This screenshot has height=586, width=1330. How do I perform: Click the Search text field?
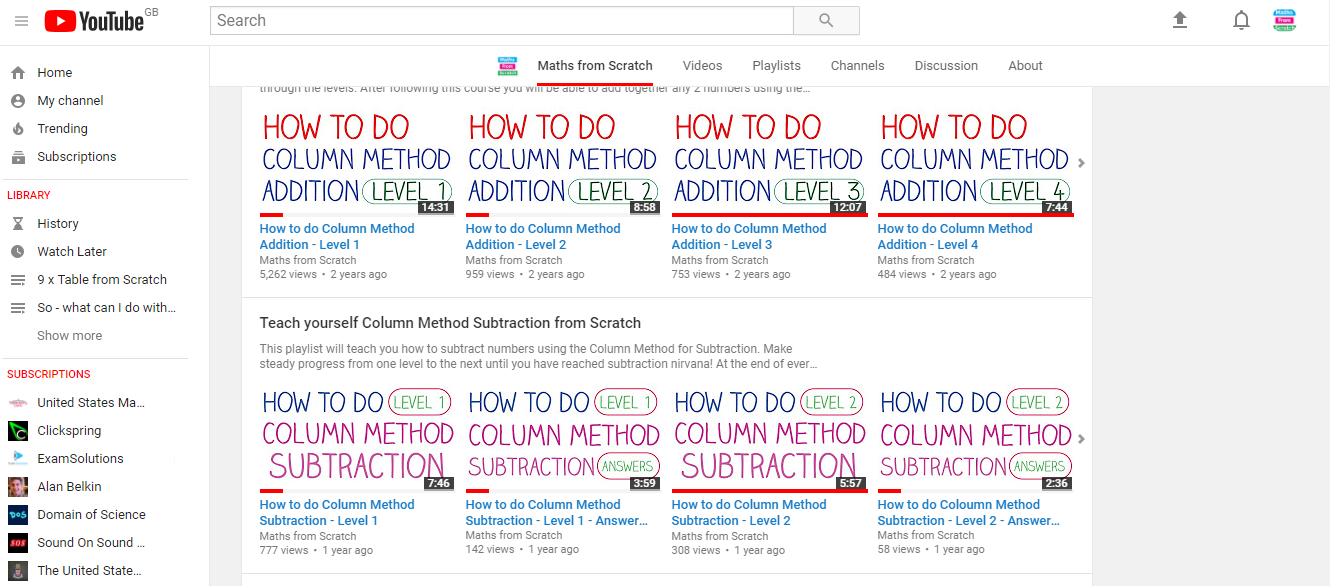coord(501,20)
